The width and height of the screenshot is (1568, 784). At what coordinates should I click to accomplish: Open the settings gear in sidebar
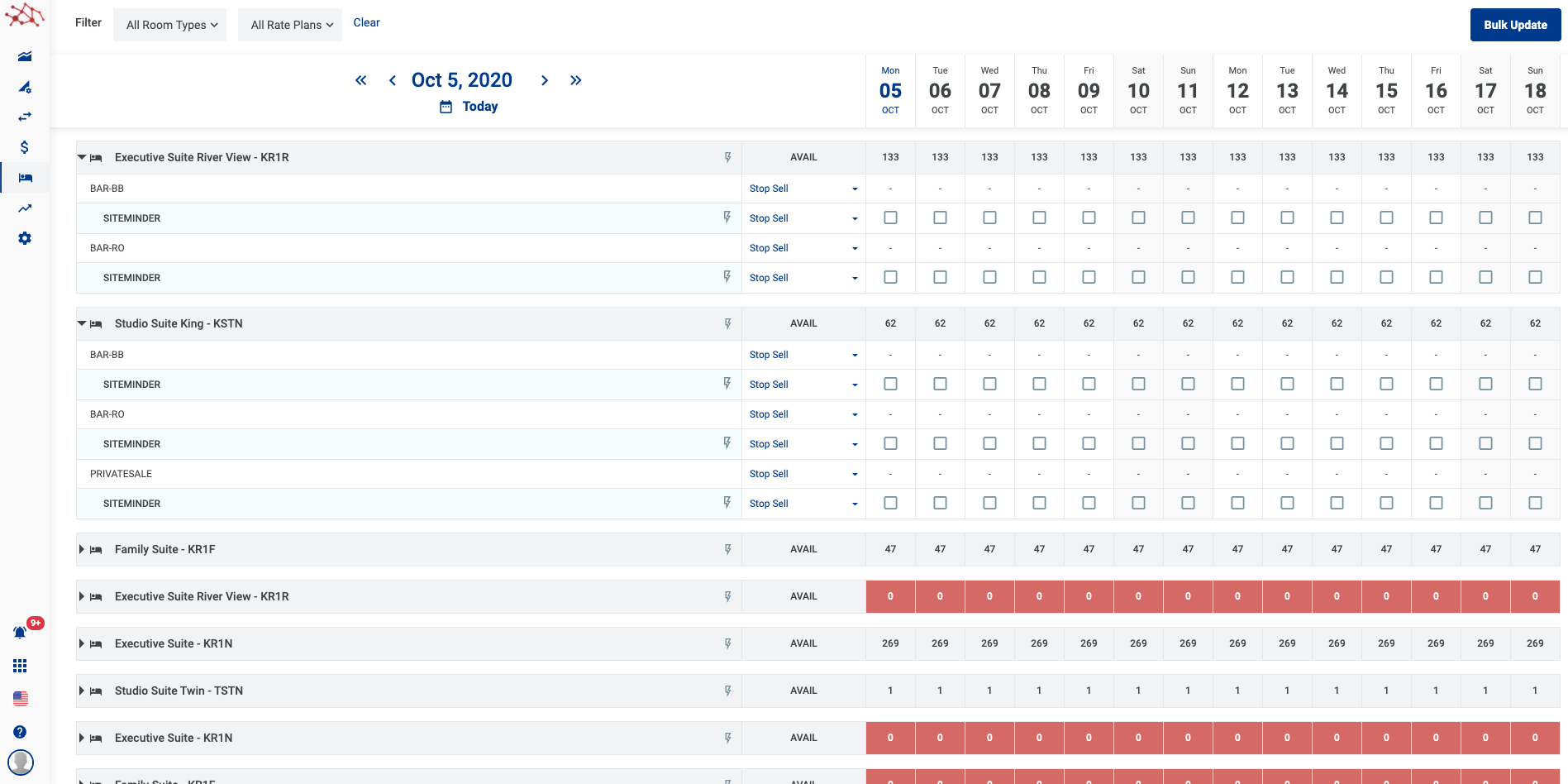click(x=25, y=238)
